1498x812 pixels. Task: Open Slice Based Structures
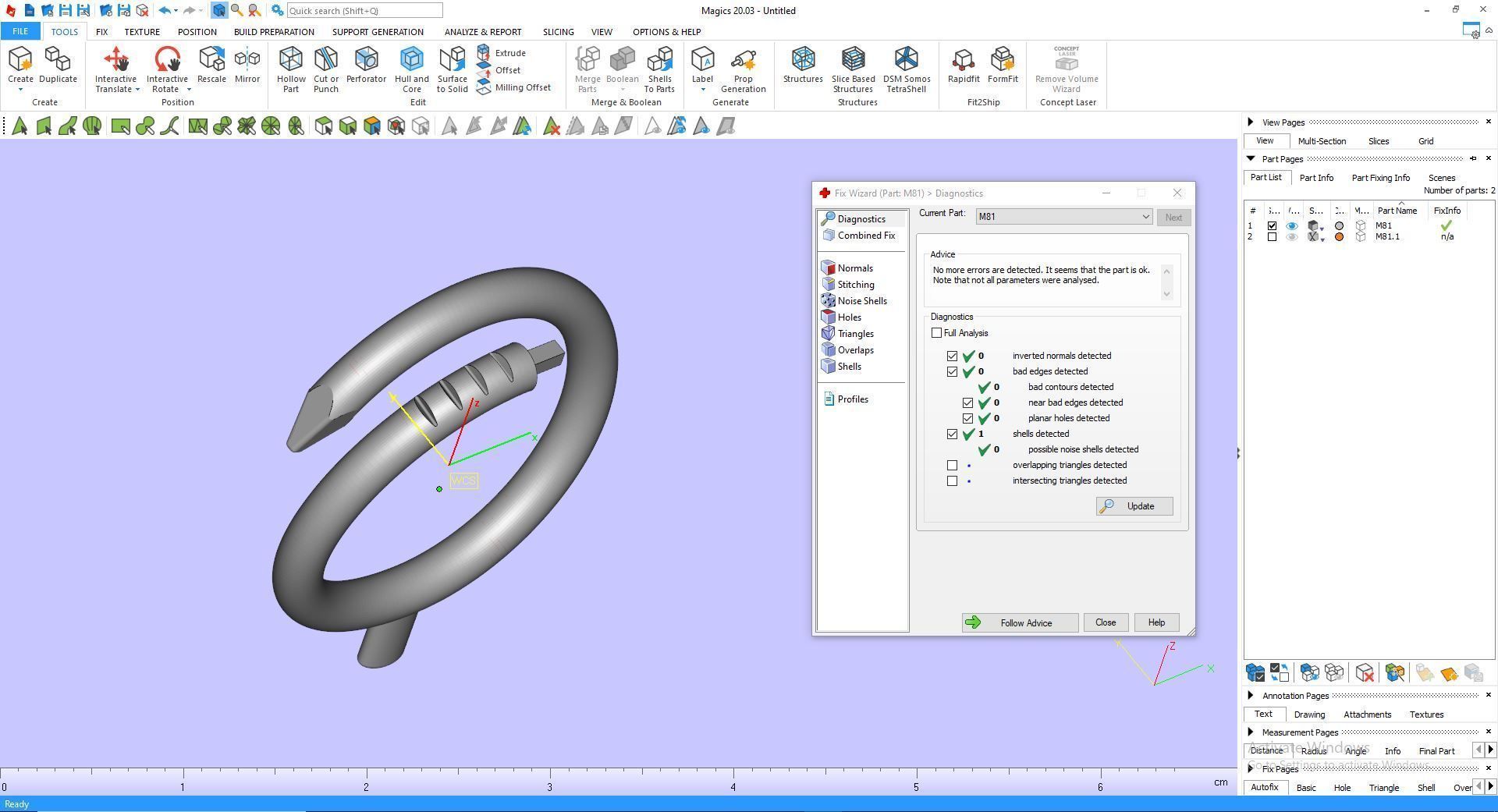(853, 69)
